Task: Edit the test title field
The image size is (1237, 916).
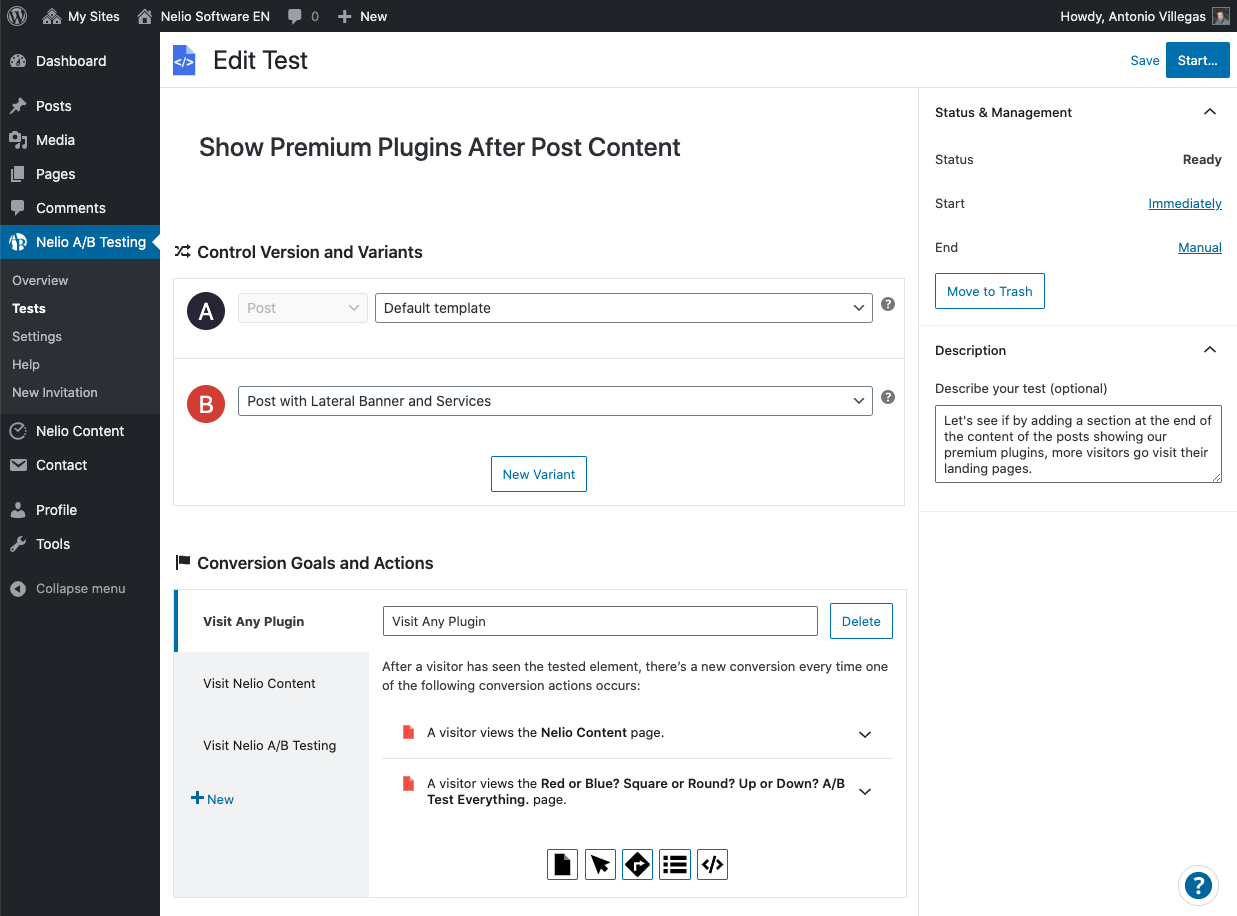Action: click(440, 147)
